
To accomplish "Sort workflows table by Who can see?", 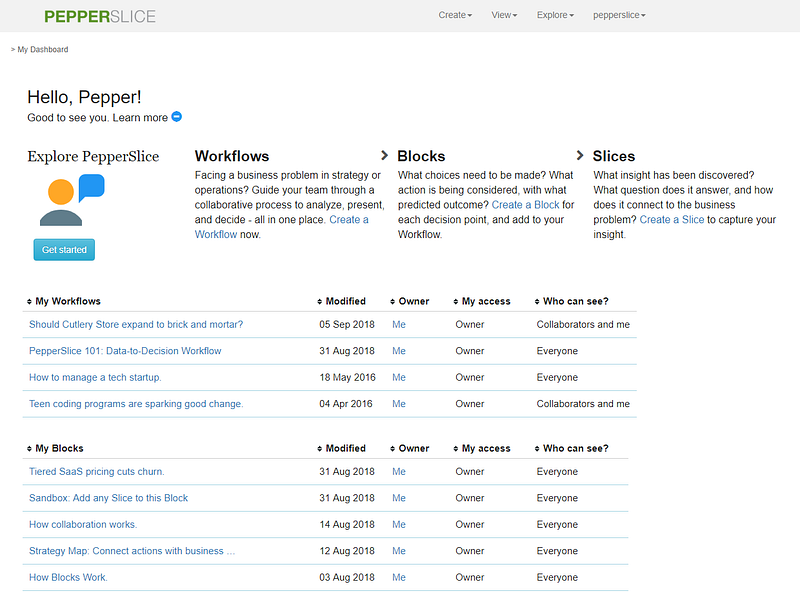I will (x=571, y=301).
